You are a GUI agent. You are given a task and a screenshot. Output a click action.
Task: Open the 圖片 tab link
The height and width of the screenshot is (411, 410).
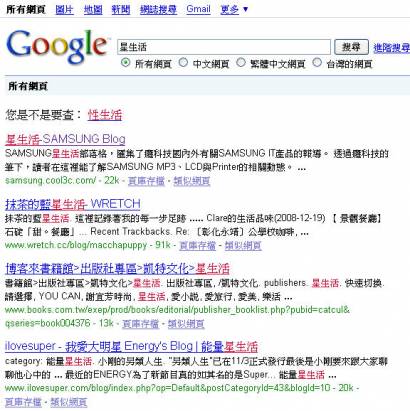click(x=64, y=9)
